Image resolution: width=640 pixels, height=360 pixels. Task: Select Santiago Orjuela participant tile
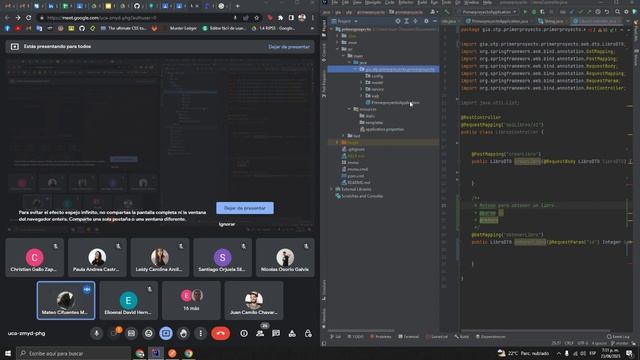[x=222, y=258]
